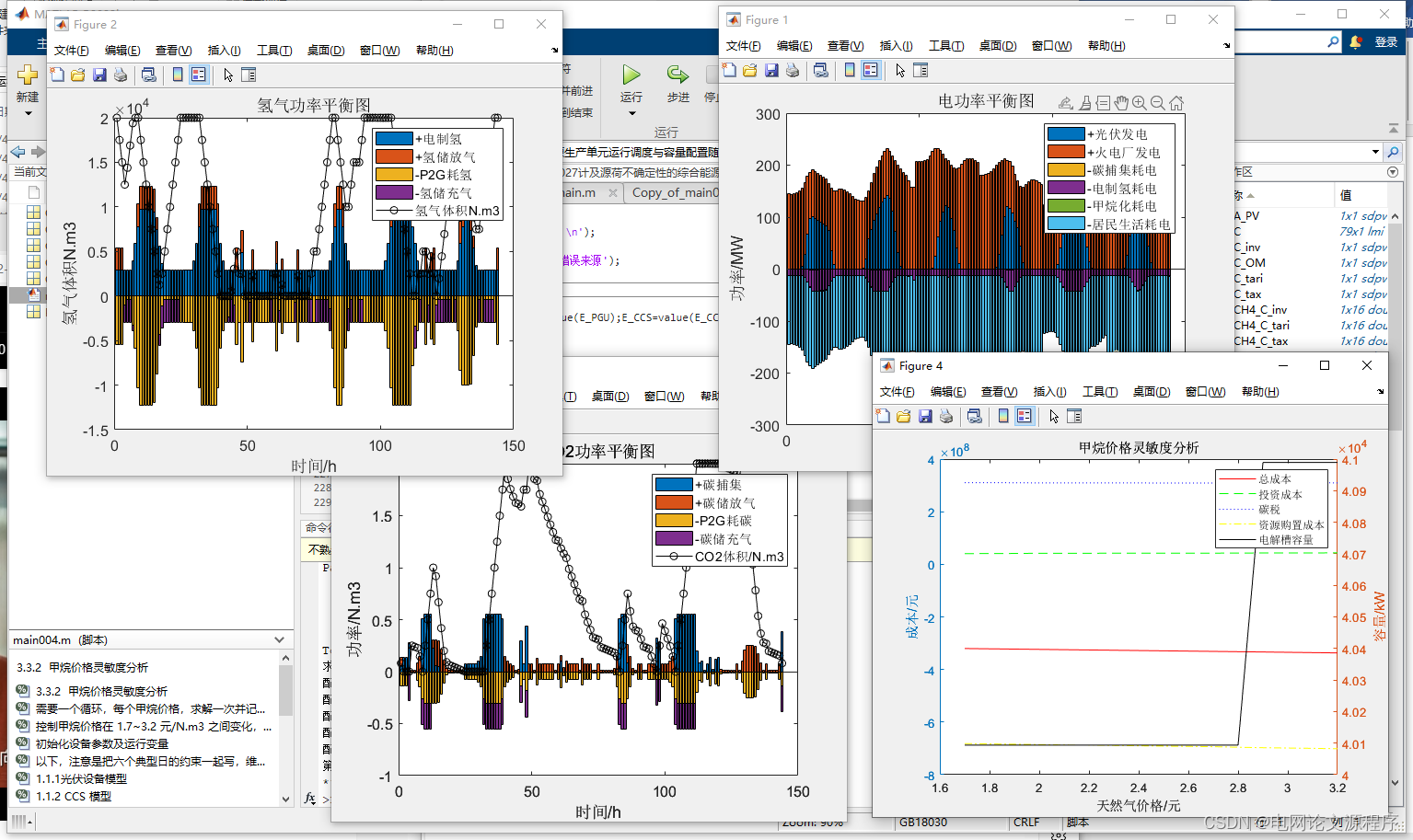Open Property Inspector in Figure 4 toolbar
Image resolution: width=1413 pixels, height=840 pixels.
(1074, 416)
